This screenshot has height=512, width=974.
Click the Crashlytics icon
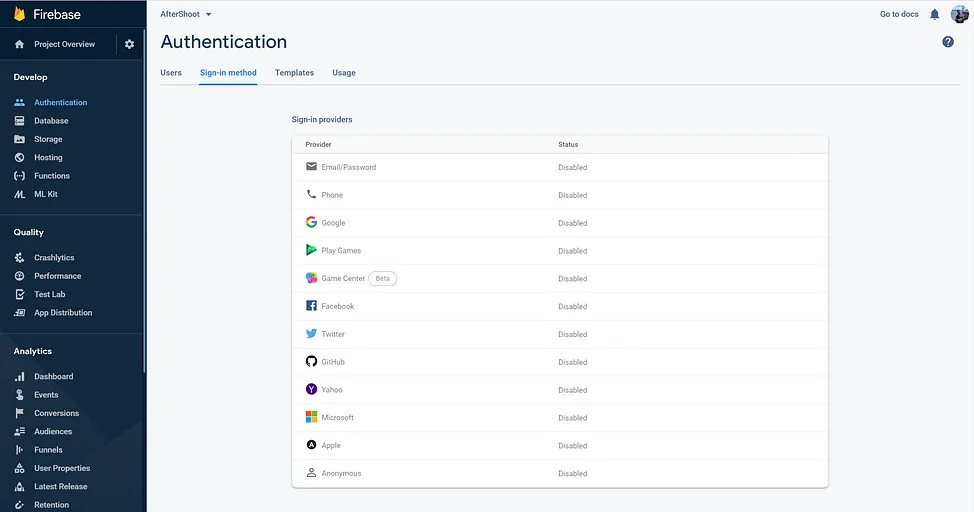point(19,257)
